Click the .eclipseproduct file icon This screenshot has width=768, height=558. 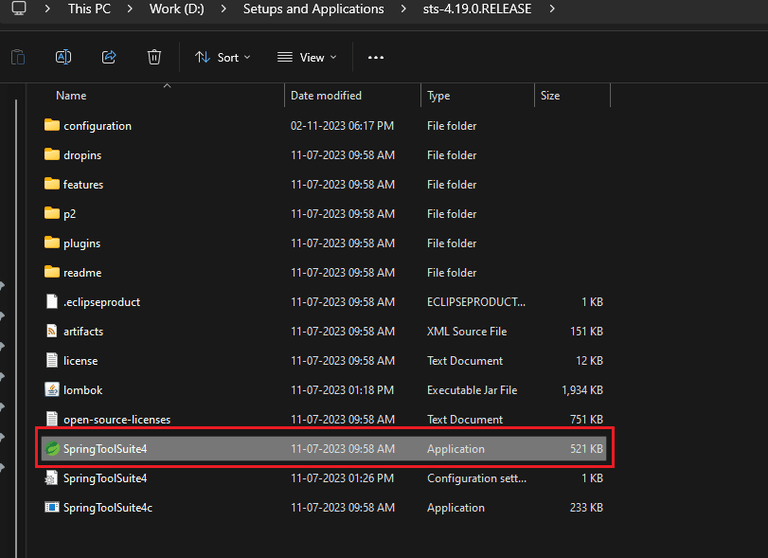(52, 301)
